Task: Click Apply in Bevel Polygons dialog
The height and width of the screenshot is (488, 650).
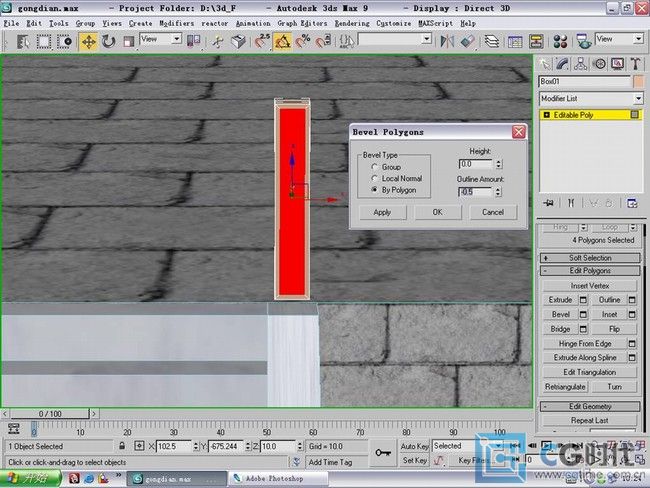Action: pos(382,212)
